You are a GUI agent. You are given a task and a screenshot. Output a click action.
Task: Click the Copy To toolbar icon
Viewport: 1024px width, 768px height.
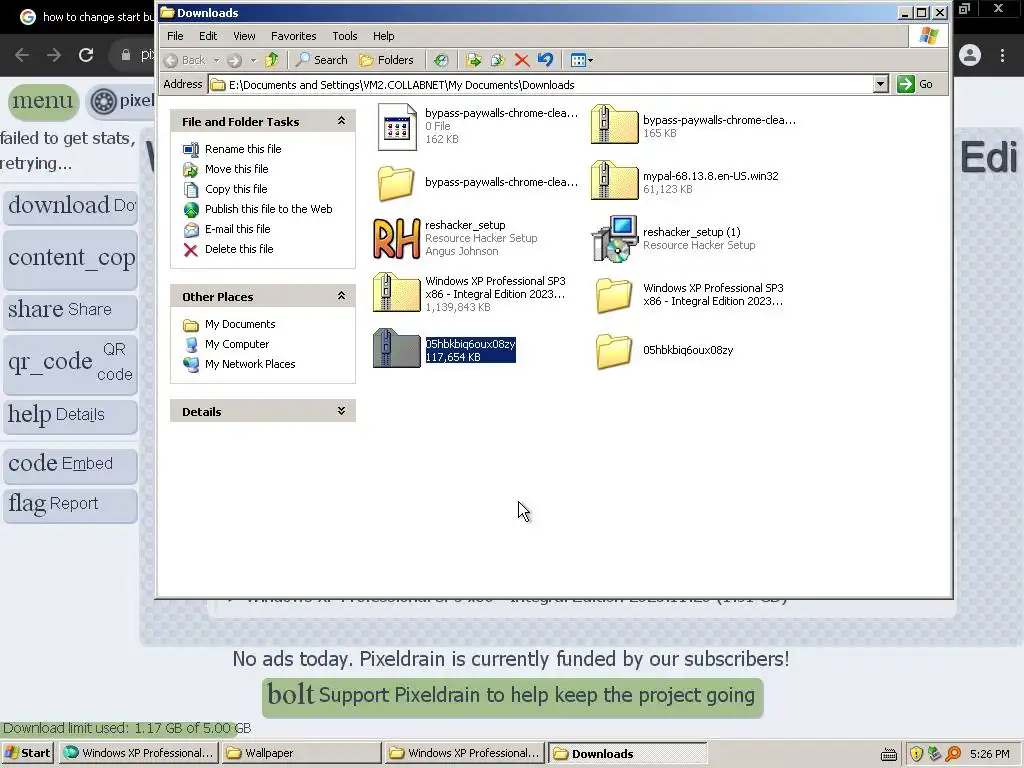(498, 60)
